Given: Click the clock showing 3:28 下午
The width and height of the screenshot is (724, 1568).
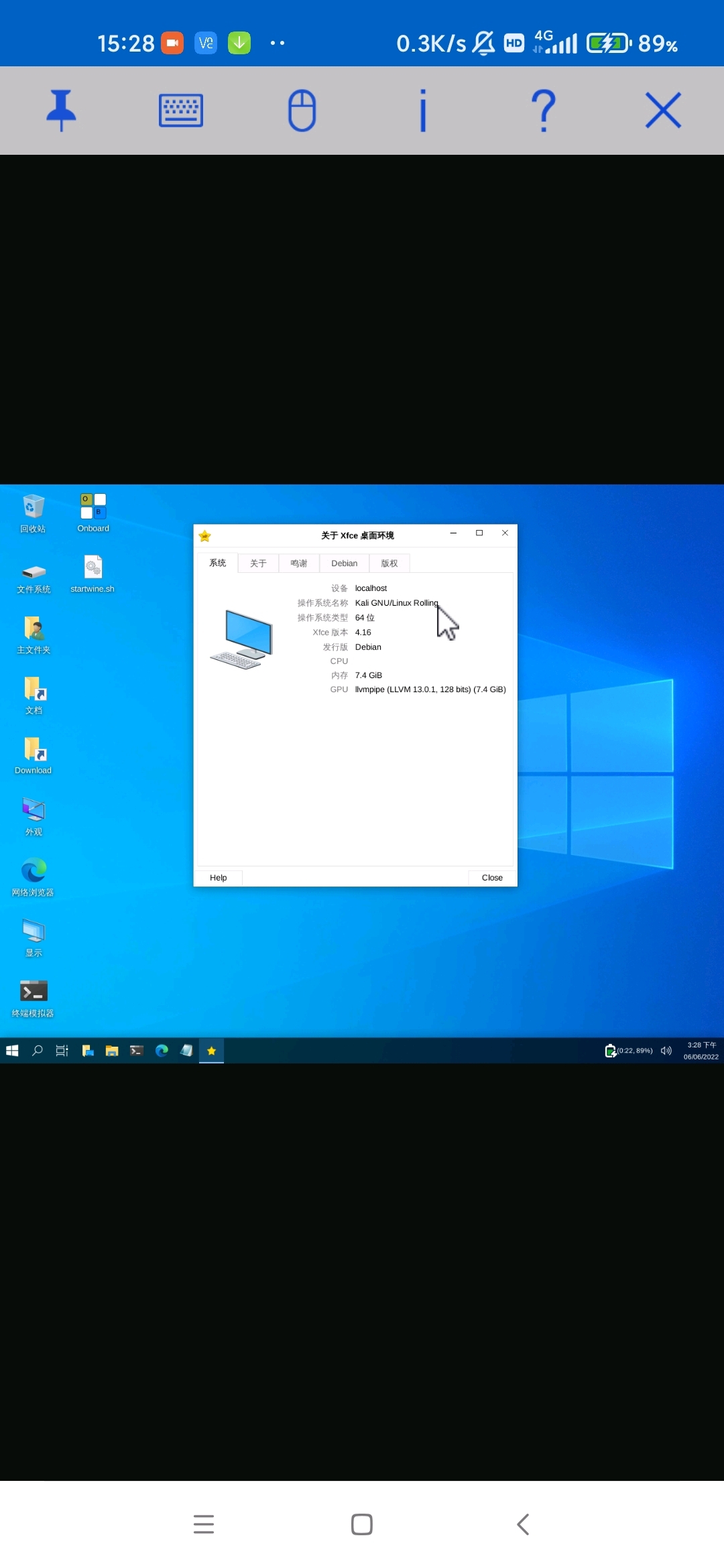Looking at the screenshot, I should pyautogui.click(x=701, y=1051).
